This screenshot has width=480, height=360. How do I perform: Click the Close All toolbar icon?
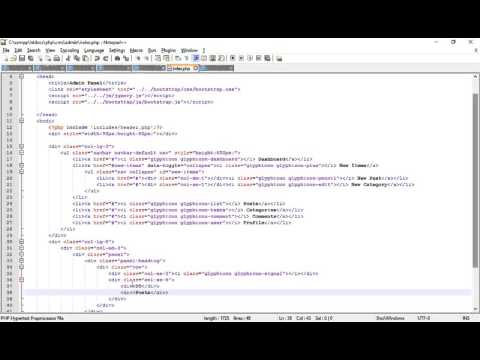tap(48, 58)
